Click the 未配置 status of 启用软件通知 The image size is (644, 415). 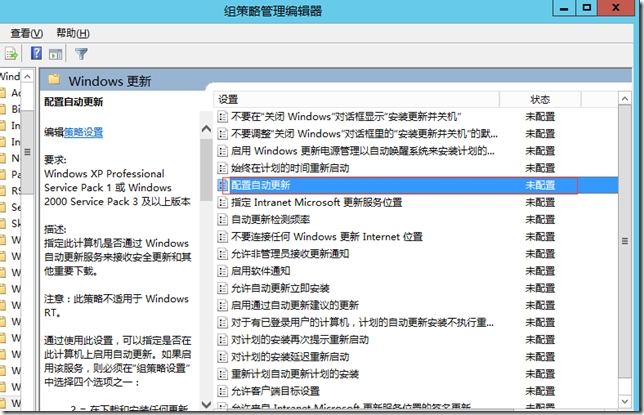pos(540,271)
